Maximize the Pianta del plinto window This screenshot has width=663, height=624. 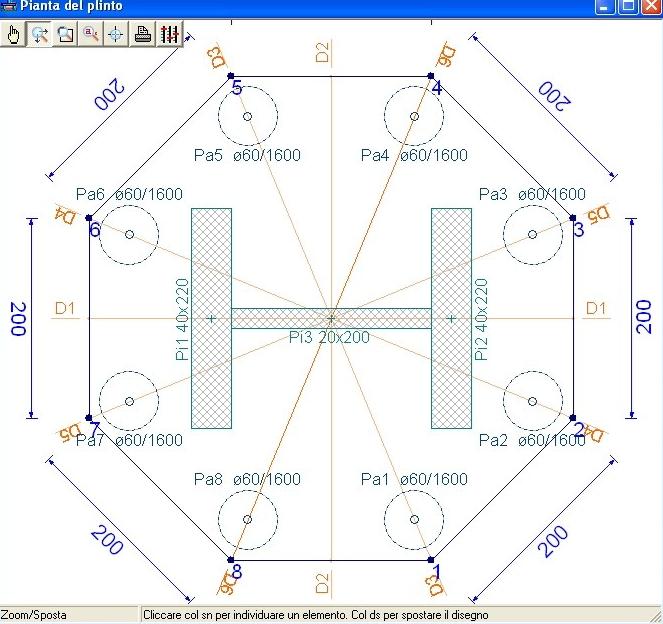click(628, 6)
